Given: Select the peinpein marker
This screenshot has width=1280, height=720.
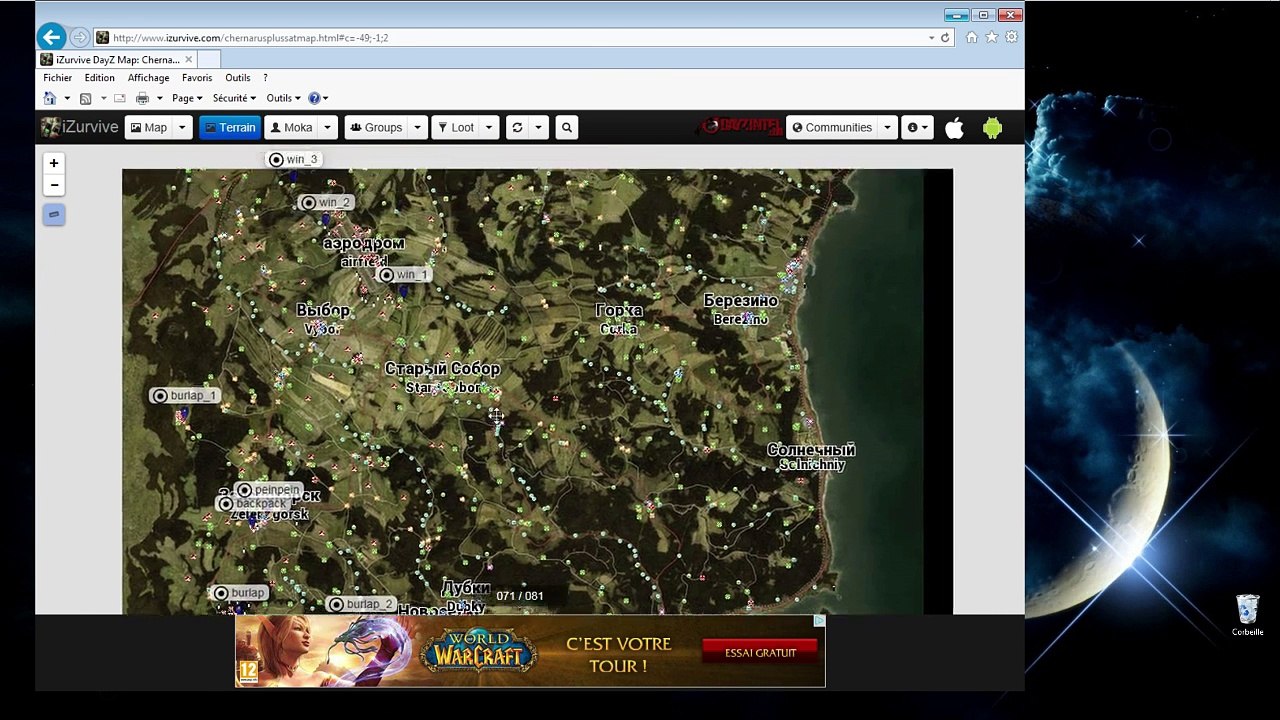Looking at the screenshot, I should (x=268, y=490).
